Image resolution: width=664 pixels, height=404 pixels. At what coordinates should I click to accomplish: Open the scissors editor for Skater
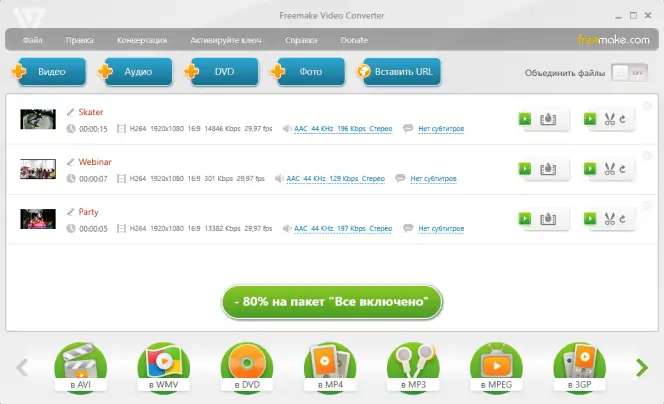[x=610, y=119]
